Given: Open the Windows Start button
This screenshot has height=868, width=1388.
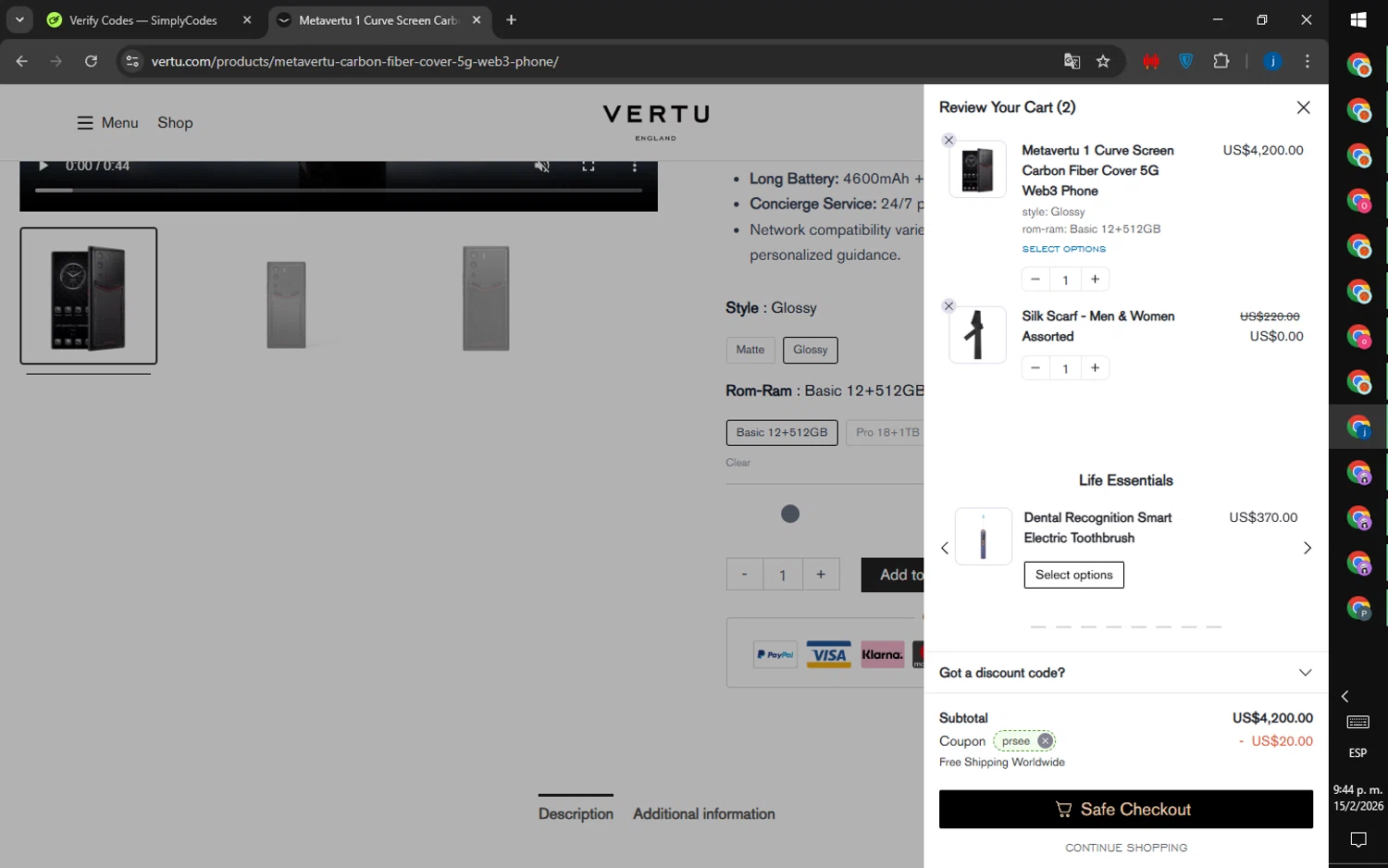Looking at the screenshot, I should pos(1358,19).
